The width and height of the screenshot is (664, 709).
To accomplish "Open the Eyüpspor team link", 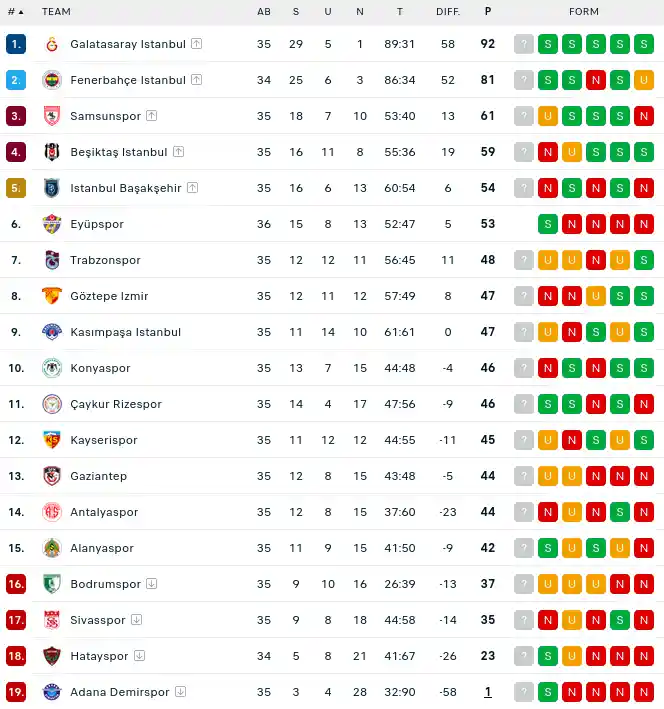I will (x=97, y=224).
